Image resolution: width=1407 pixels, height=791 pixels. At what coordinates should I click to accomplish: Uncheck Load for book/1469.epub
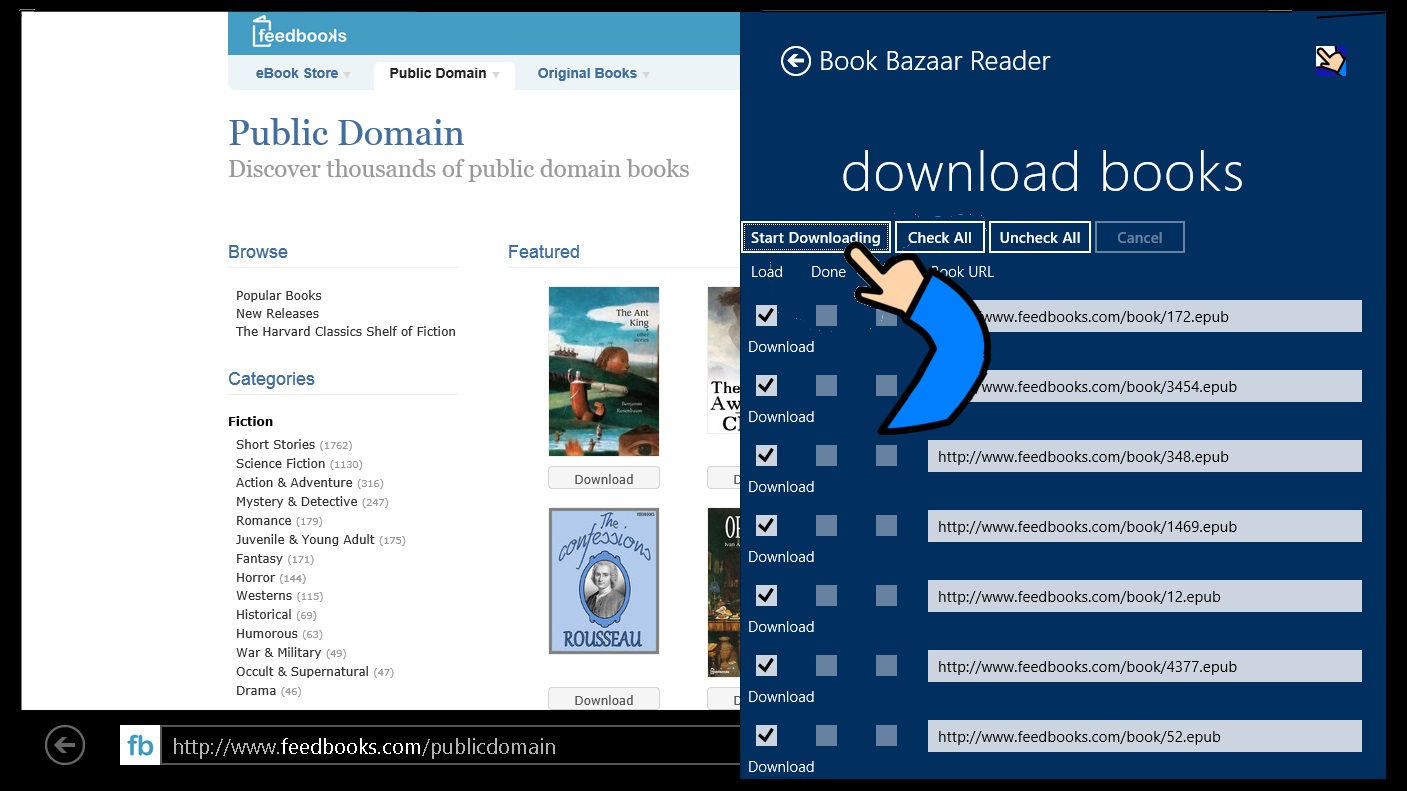click(x=766, y=526)
